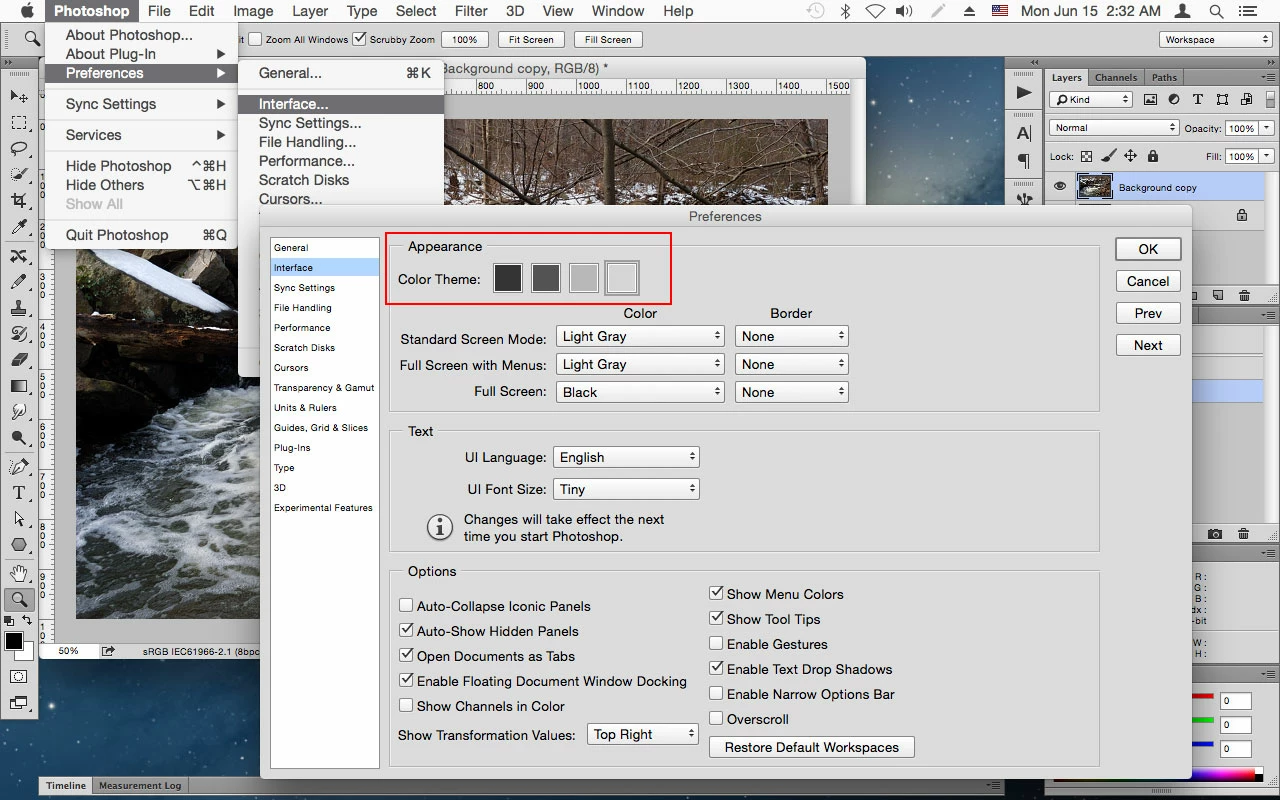Open Standard Screen Mode color dropdown
This screenshot has height=800, width=1280.
coord(640,337)
